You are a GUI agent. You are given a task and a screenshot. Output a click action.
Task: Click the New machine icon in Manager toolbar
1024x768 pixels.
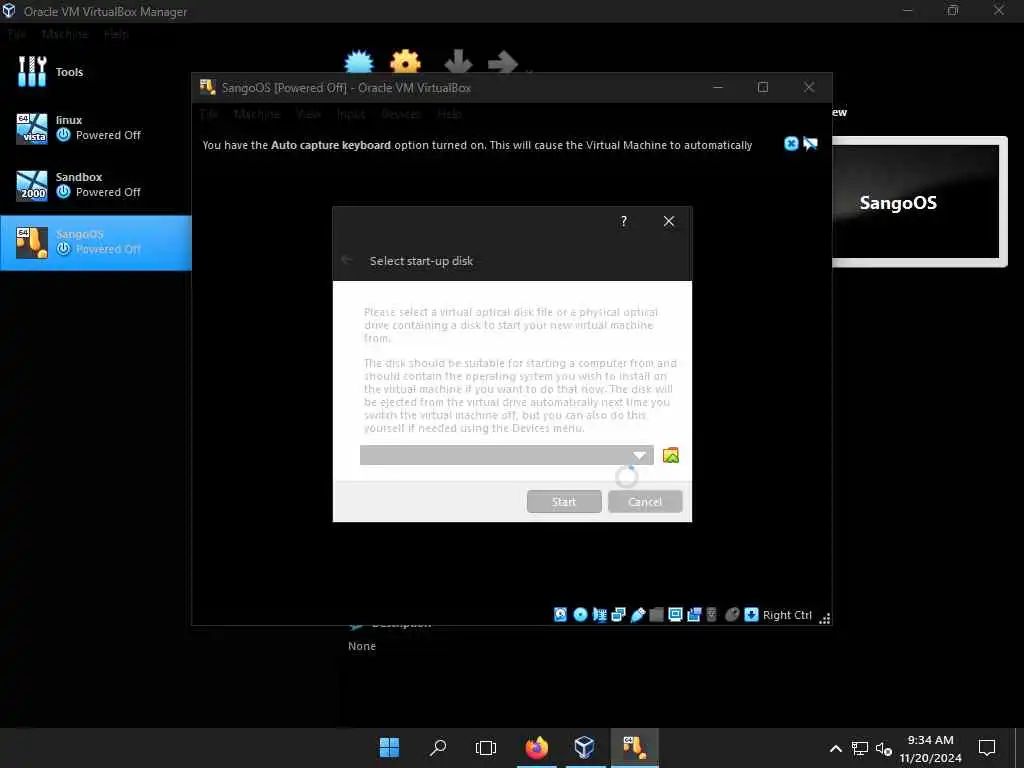point(359,61)
